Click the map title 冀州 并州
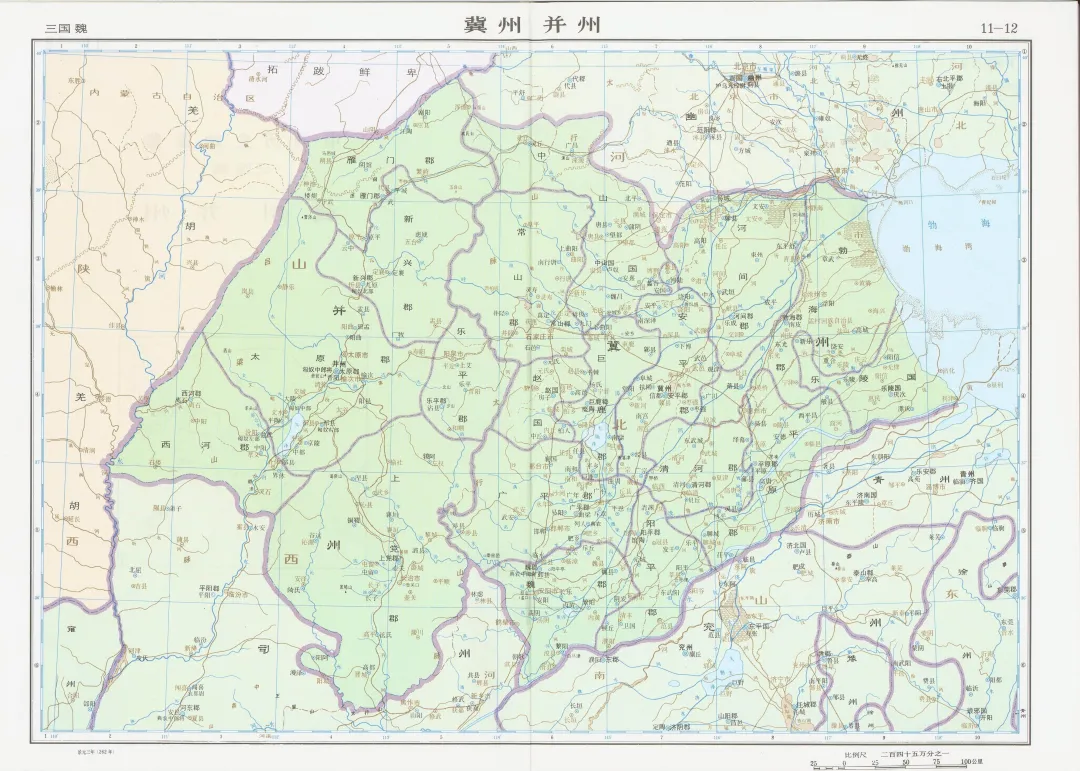1080x771 pixels. 531,25
